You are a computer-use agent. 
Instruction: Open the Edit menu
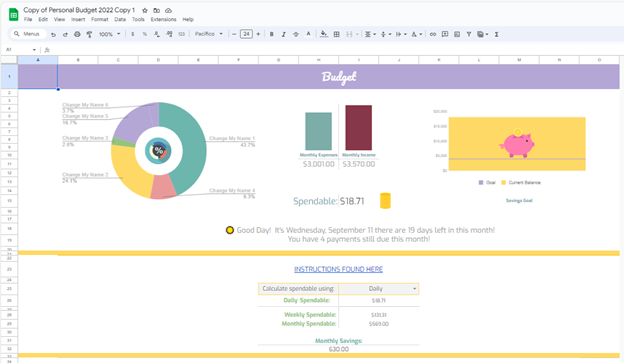coord(43,20)
